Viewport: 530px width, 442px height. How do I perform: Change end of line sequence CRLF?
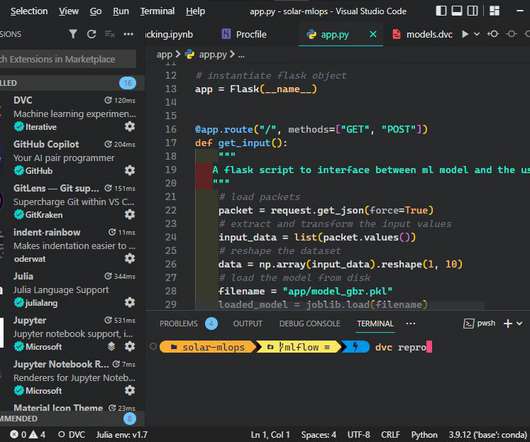[x=390, y=435]
